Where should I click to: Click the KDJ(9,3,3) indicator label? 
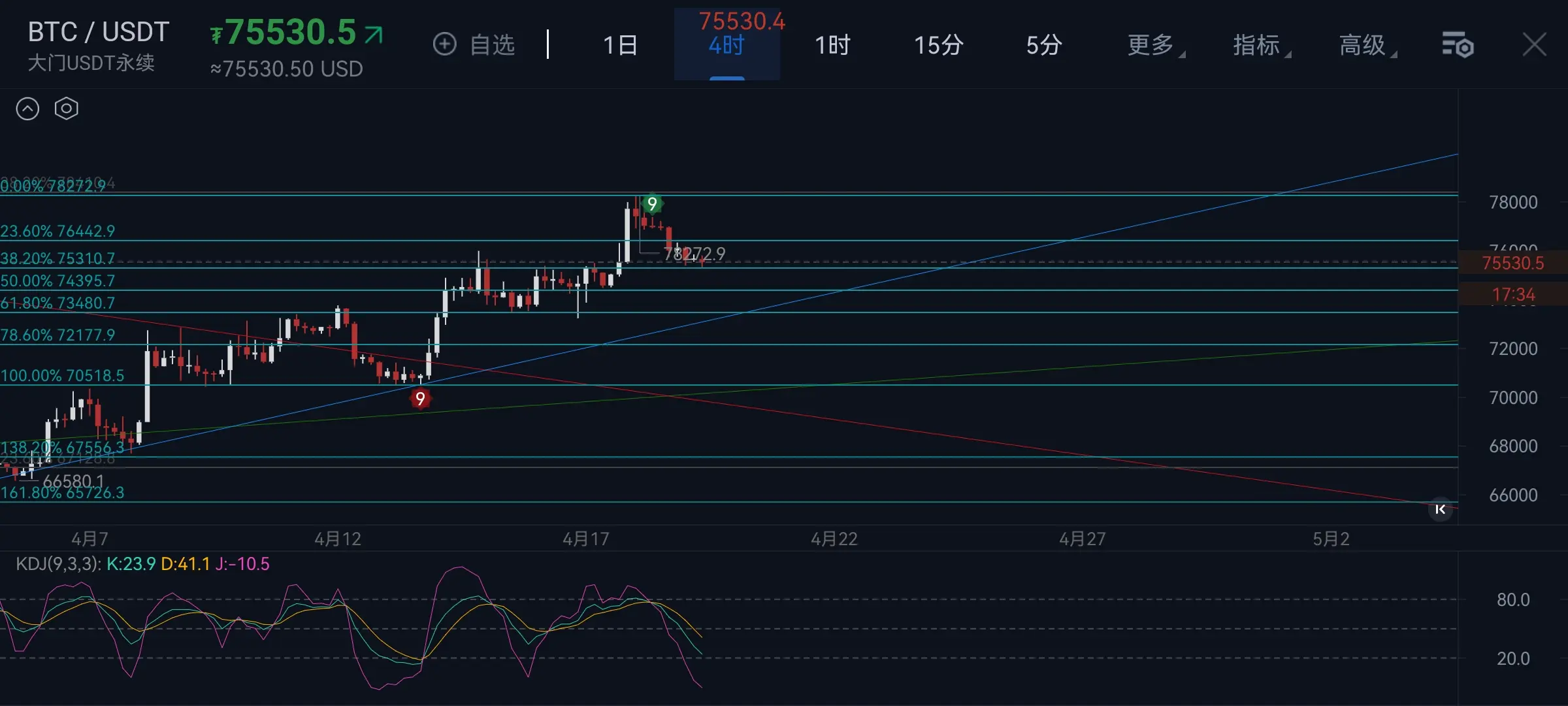click(x=57, y=563)
